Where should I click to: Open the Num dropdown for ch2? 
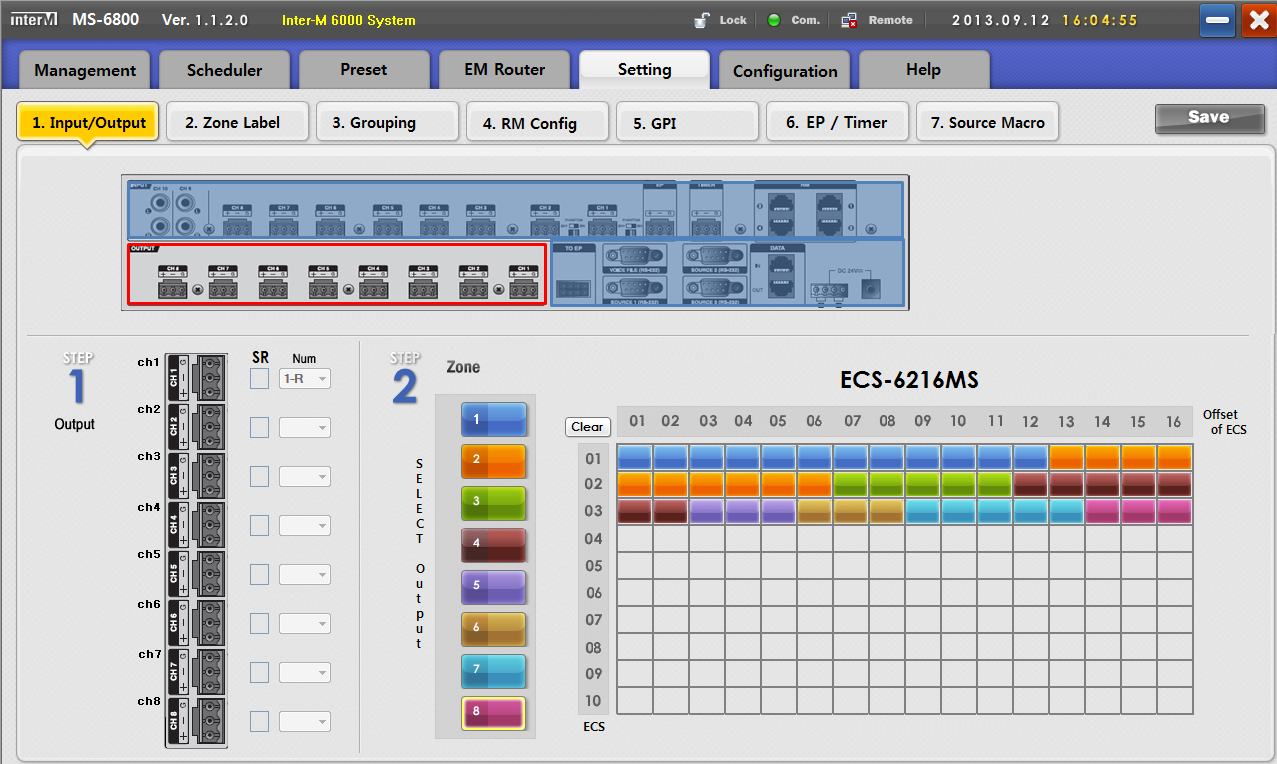click(x=304, y=428)
